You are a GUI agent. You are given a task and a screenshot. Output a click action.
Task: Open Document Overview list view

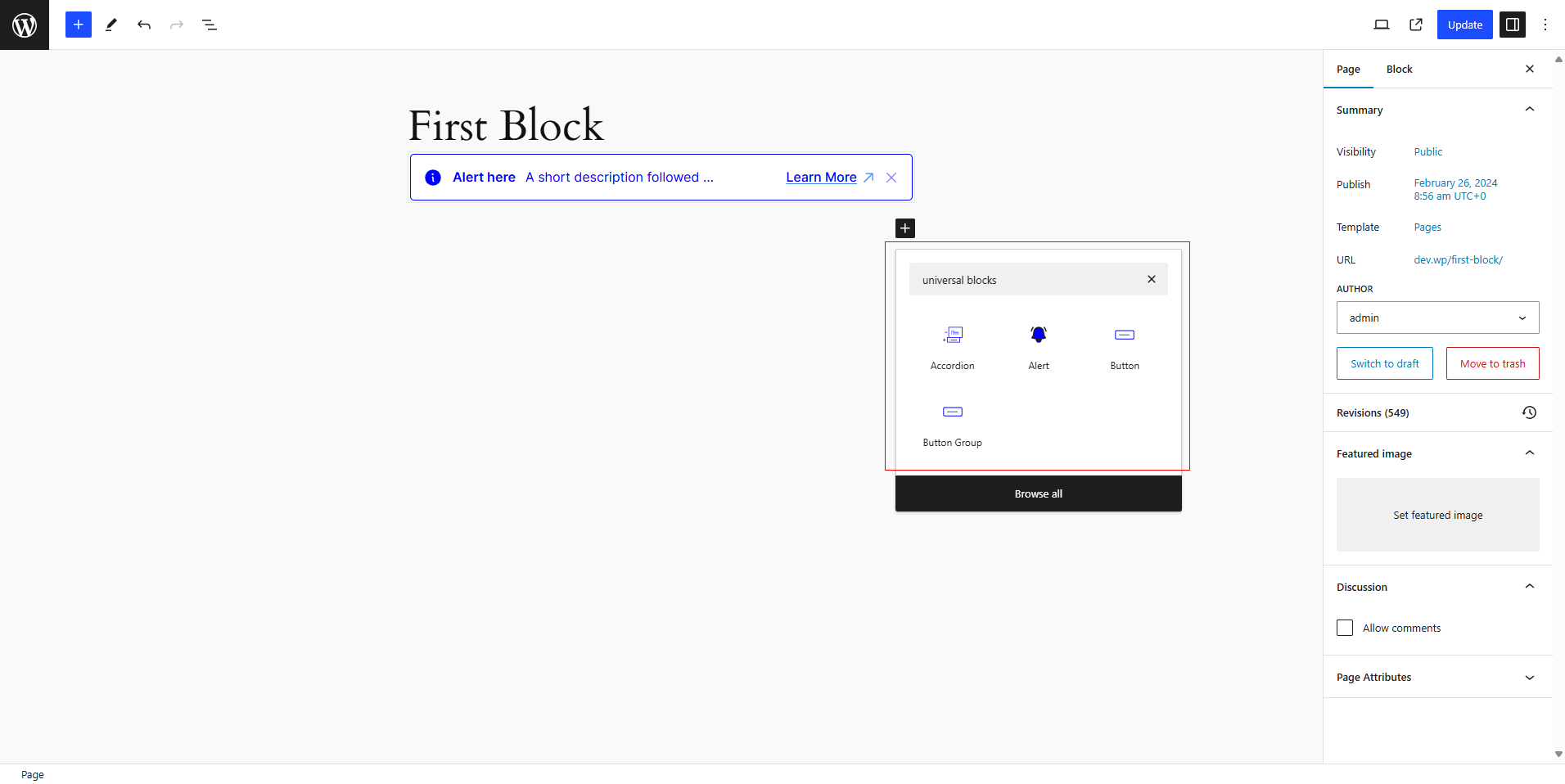(x=210, y=25)
